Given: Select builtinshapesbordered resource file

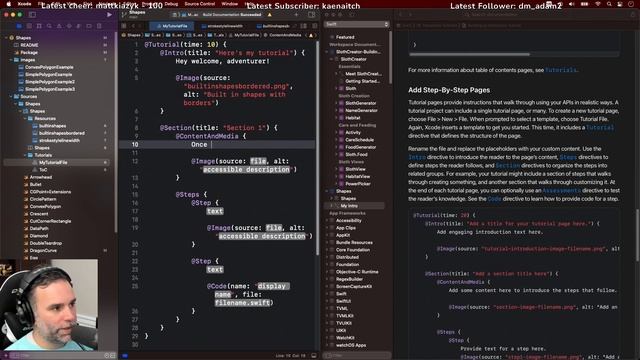Looking at the screenshot, I should point(62,133).
